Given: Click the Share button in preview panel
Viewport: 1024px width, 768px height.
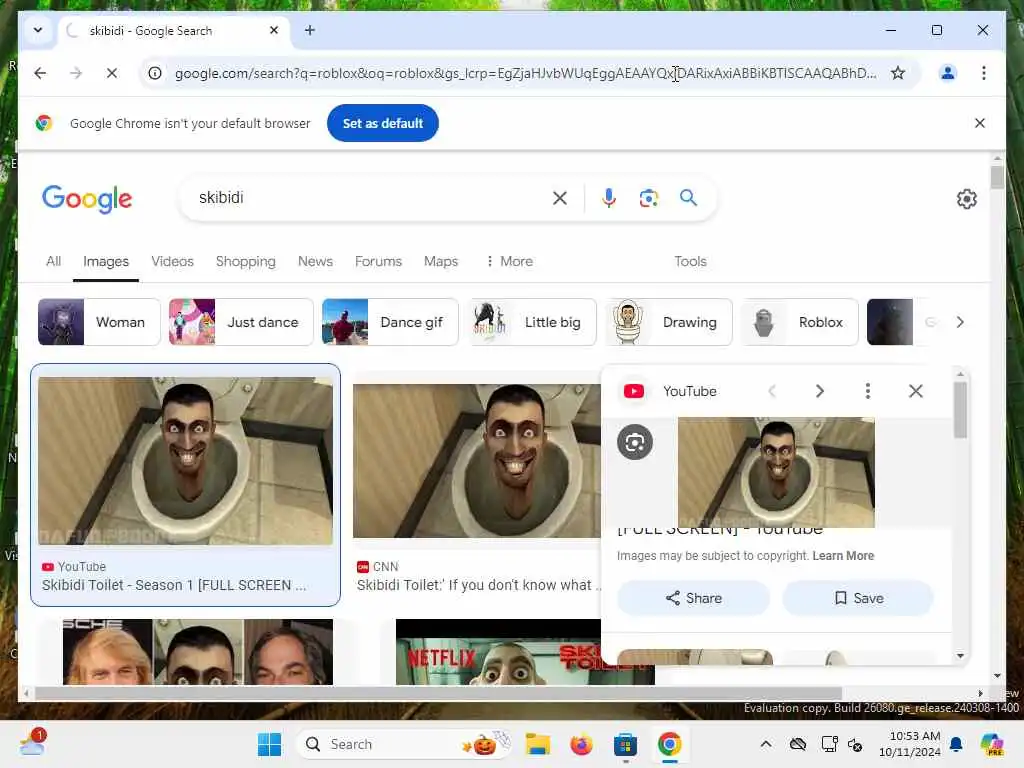Looking at the screenshot, I should click(694, 598).
